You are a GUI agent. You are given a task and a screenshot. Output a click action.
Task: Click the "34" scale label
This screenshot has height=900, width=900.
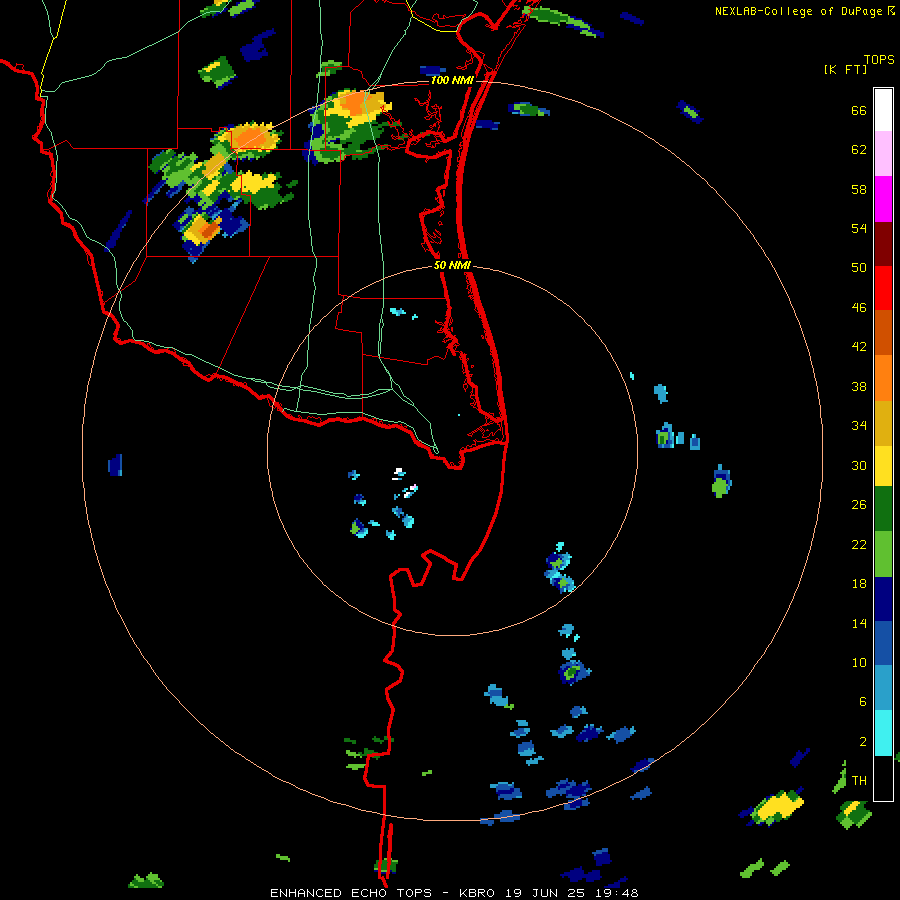point(859,426)
